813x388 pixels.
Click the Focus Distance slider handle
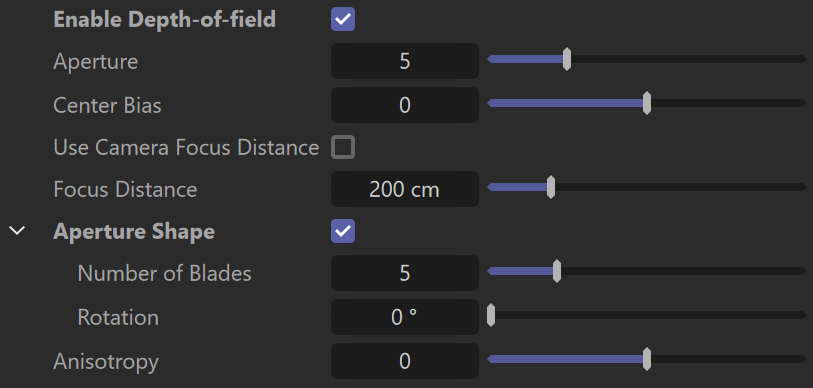point(551,187)
